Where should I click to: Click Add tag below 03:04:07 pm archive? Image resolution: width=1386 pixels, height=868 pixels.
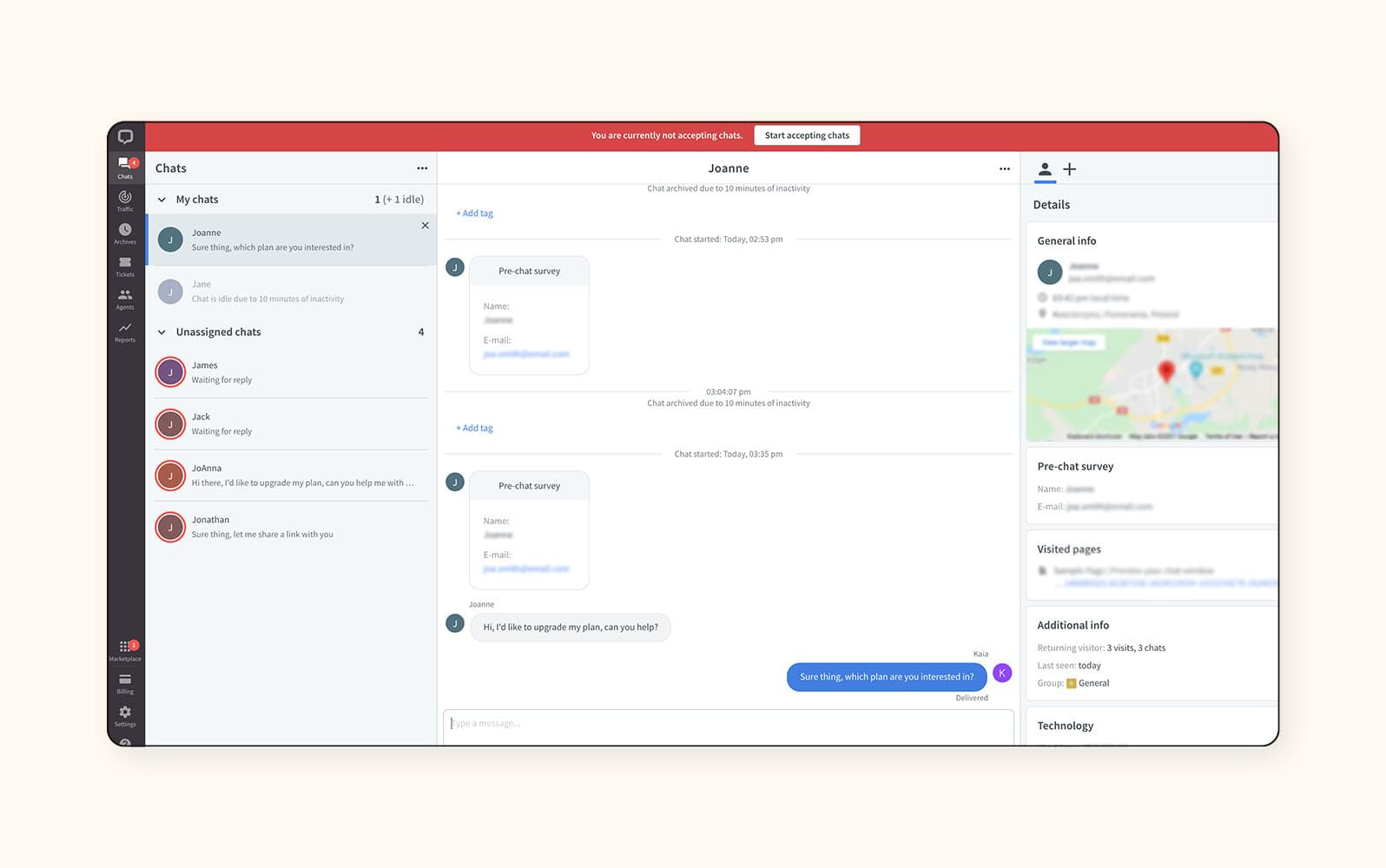(x=474, y=428)
